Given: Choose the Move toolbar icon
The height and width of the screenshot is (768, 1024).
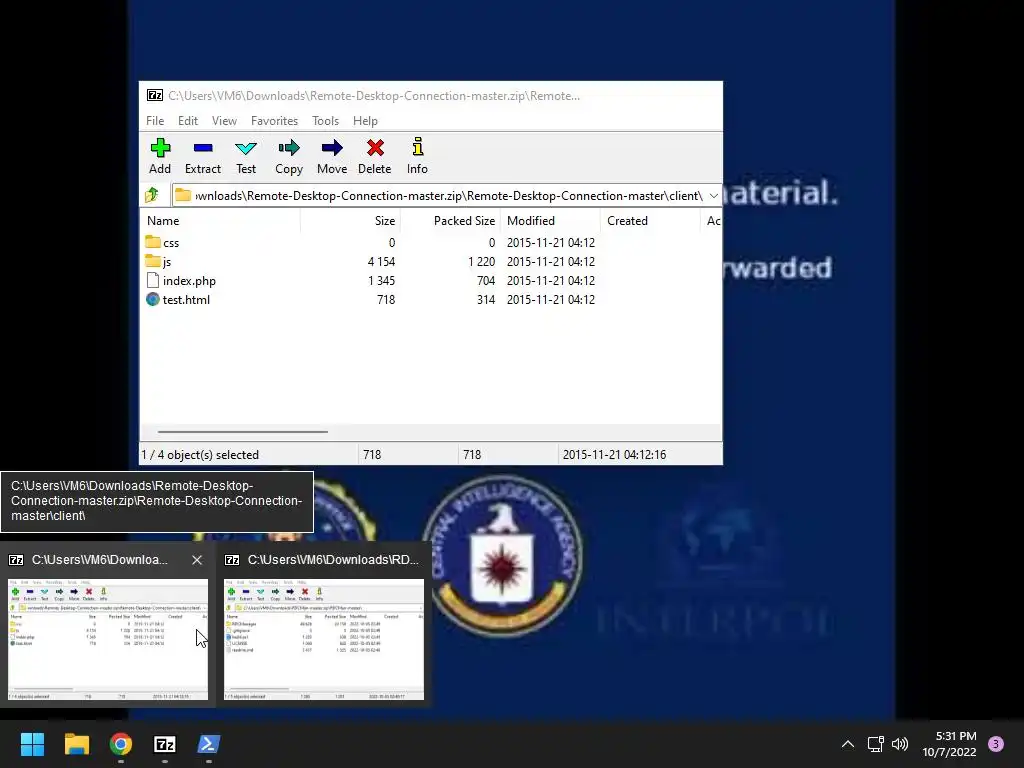Looking at the screenshot, I should [332, 148].
